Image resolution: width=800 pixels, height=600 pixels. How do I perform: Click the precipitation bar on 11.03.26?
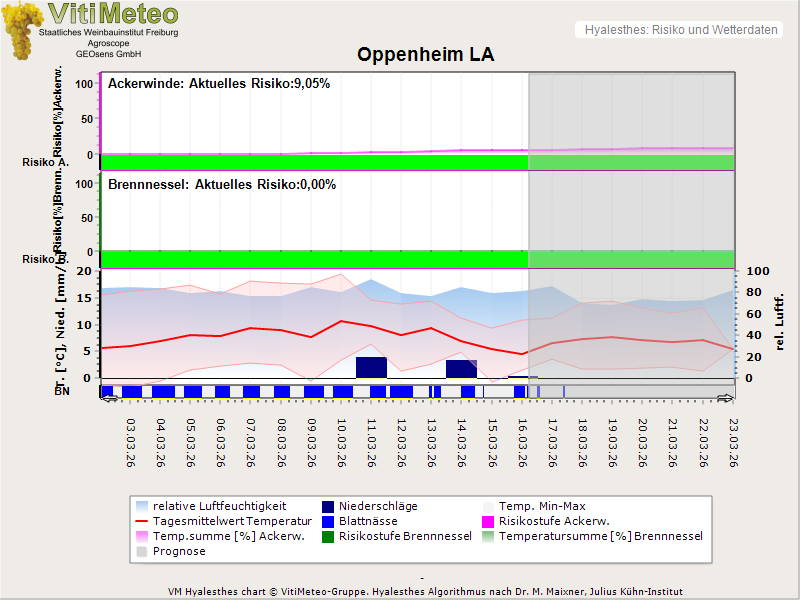pos(371,367)
